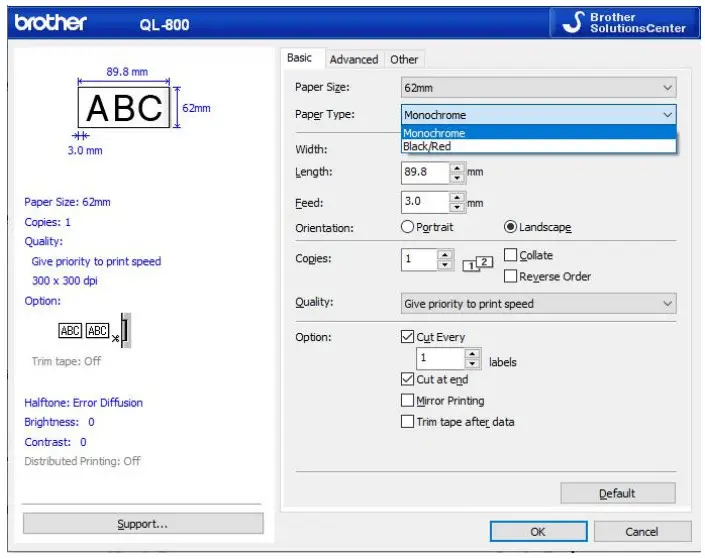Increase the Feed value with up arrow
This screenshot has height=559, width=705.
pos(457,197)
